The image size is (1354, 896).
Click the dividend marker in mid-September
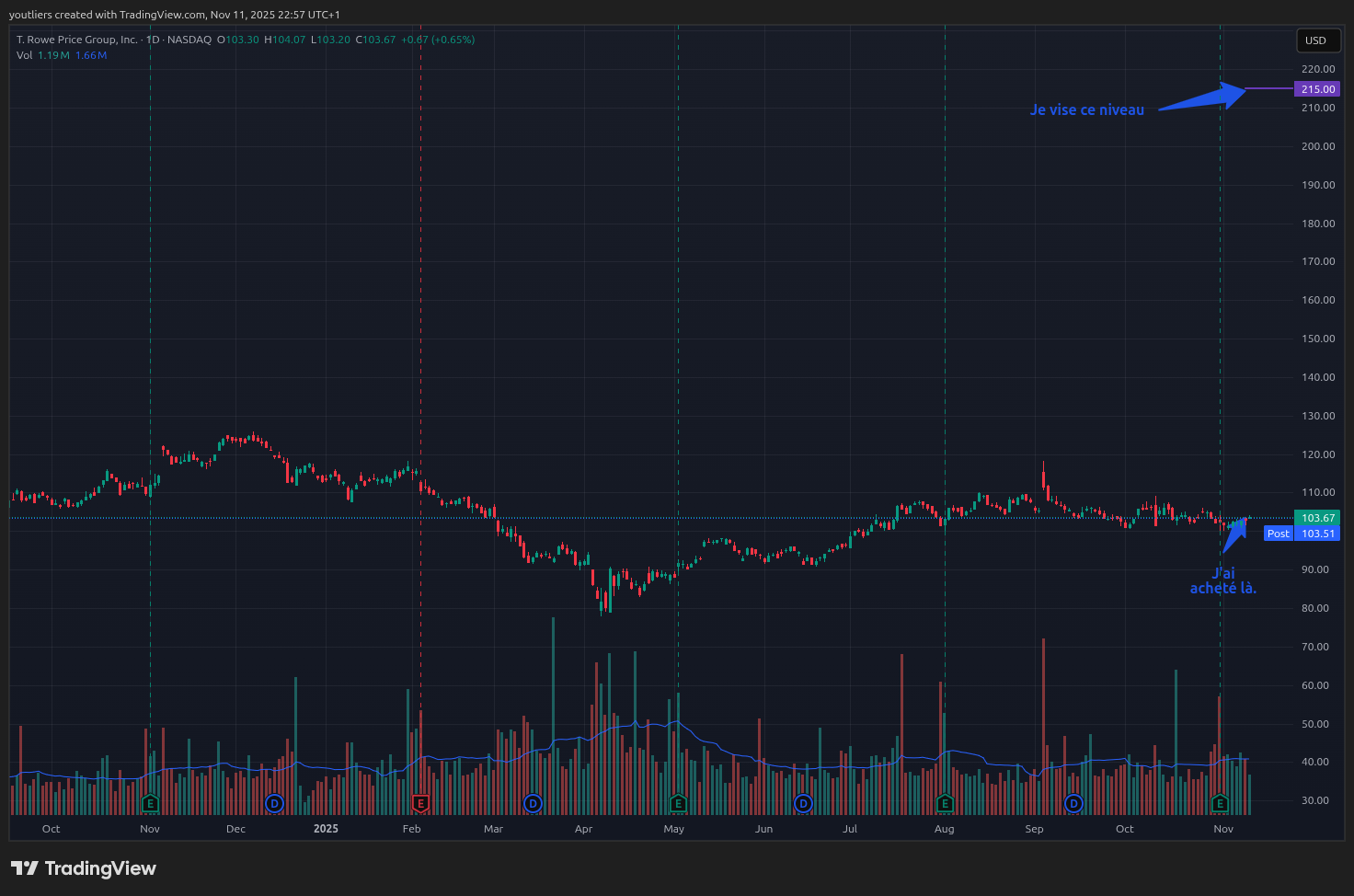coord(1073,804)
